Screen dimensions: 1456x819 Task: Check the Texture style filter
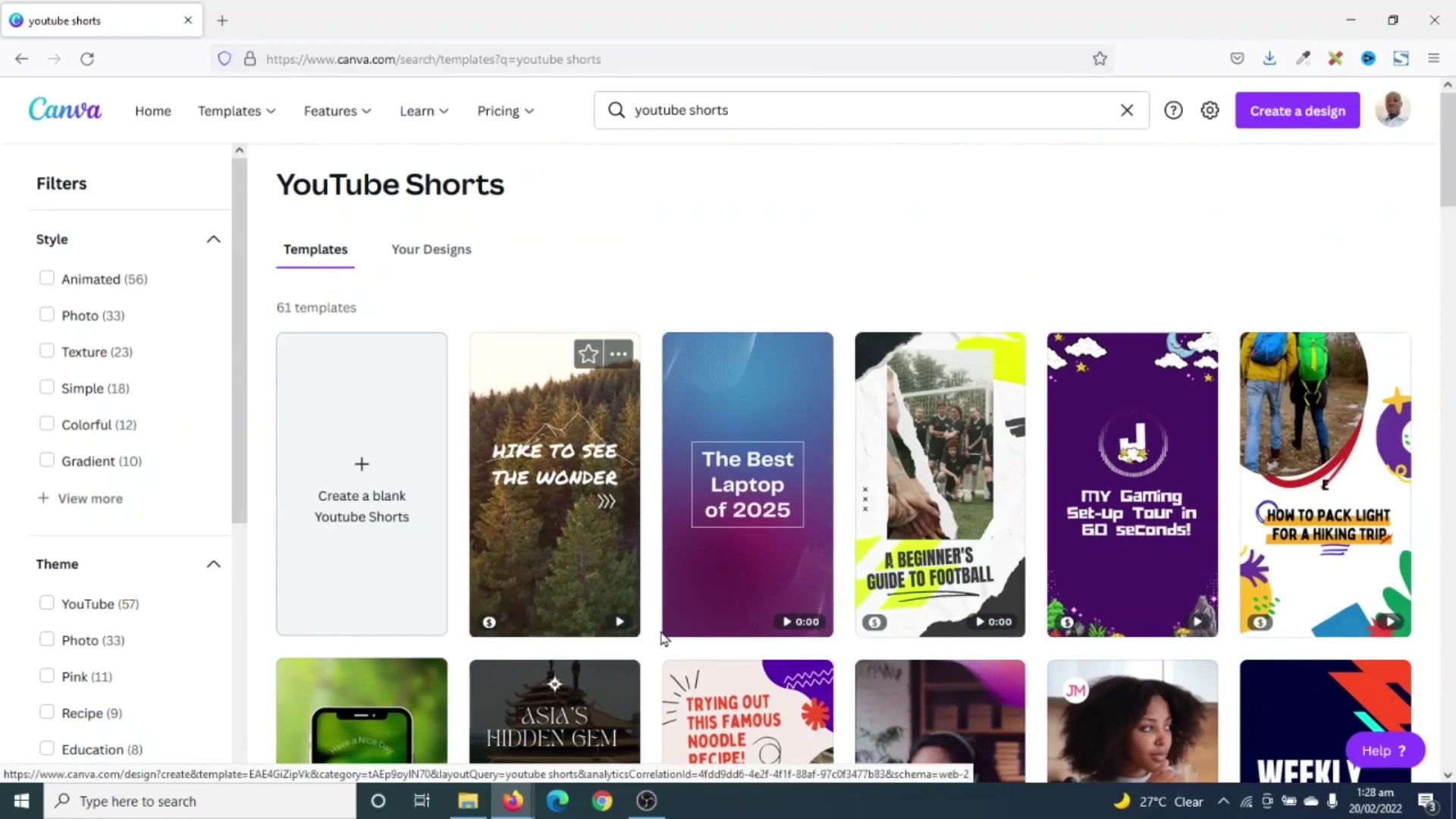[46, 350]
